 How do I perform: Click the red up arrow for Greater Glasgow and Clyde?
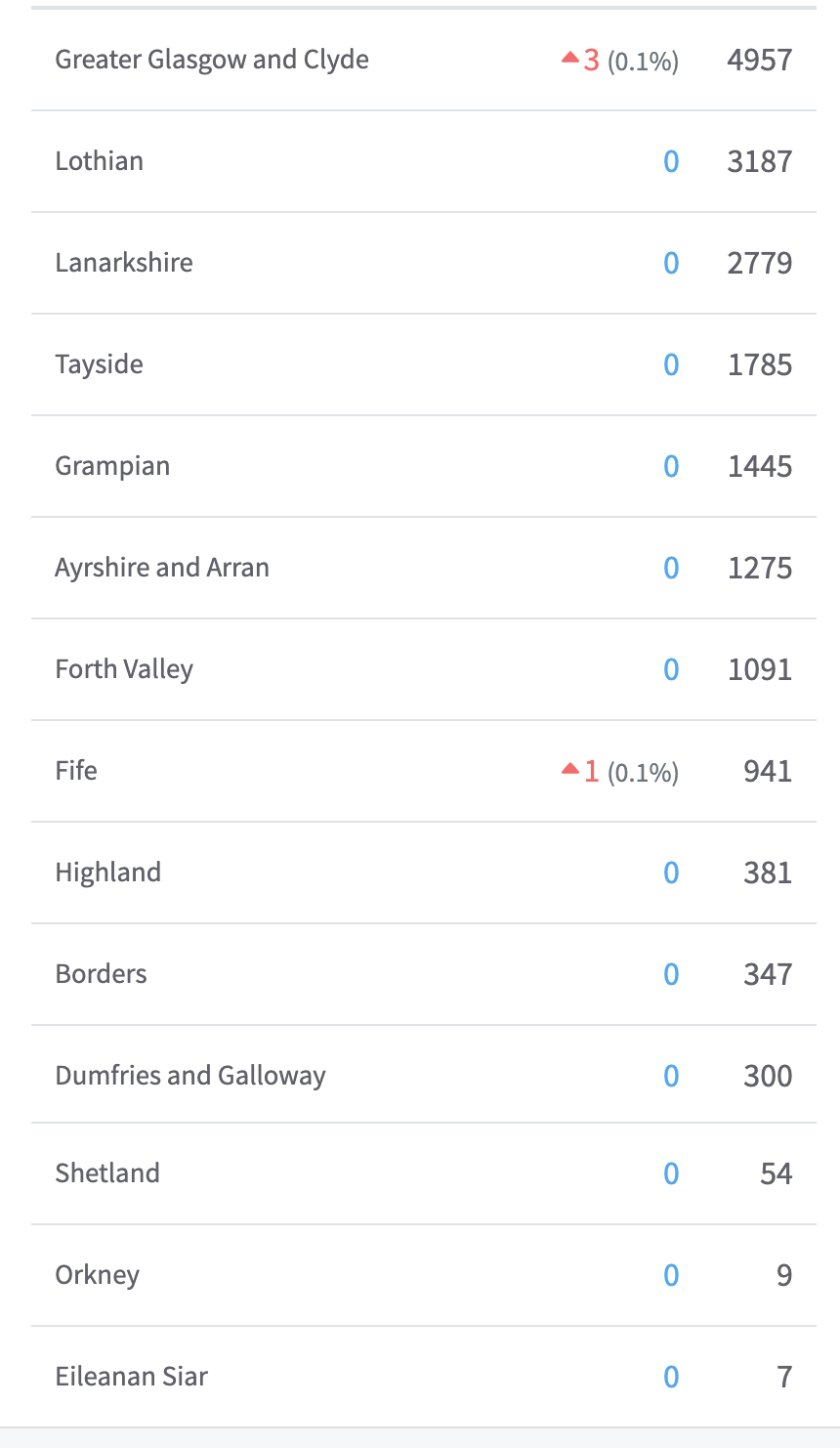pyautogui.click(x=570, y=59)
